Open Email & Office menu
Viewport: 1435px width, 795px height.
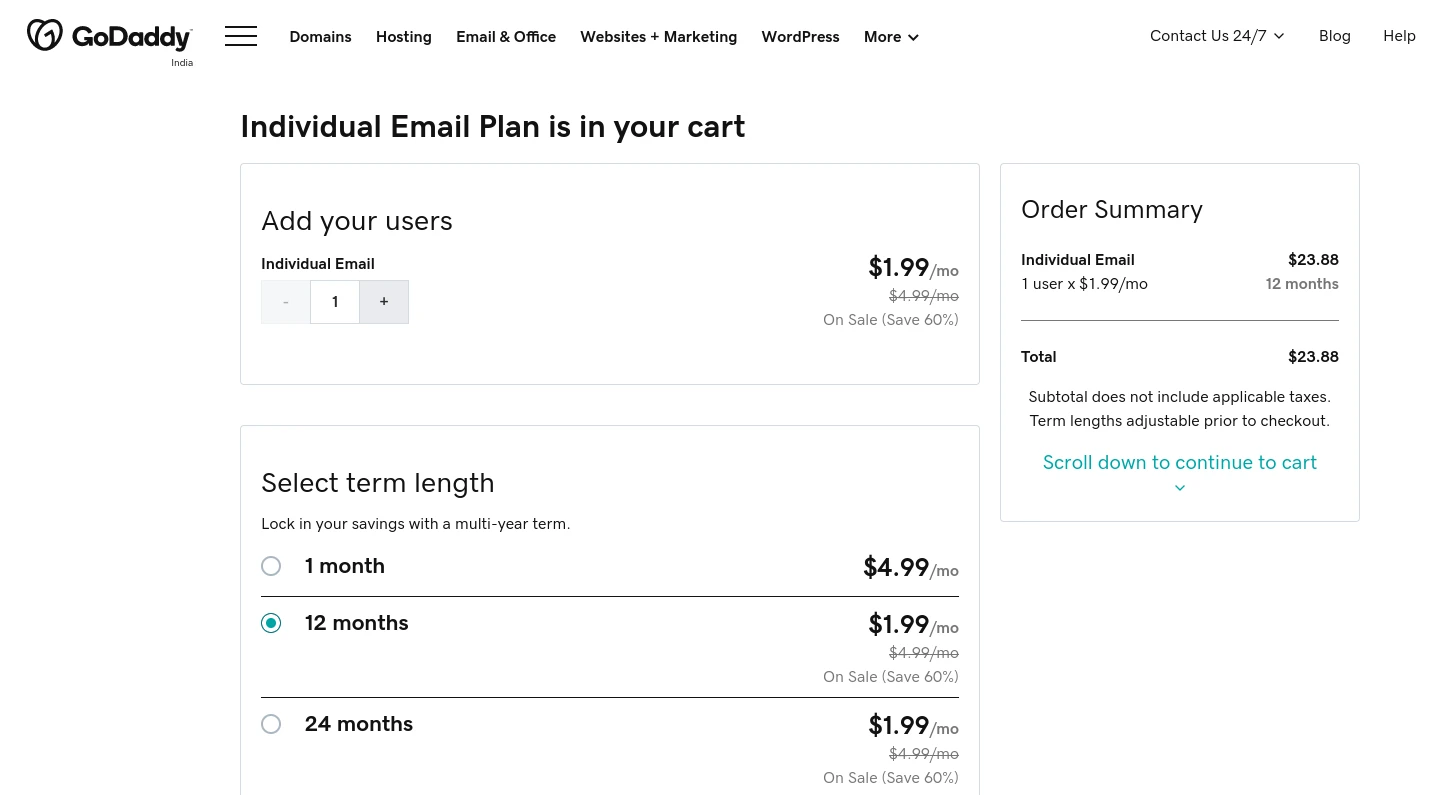tap(506, 37)
